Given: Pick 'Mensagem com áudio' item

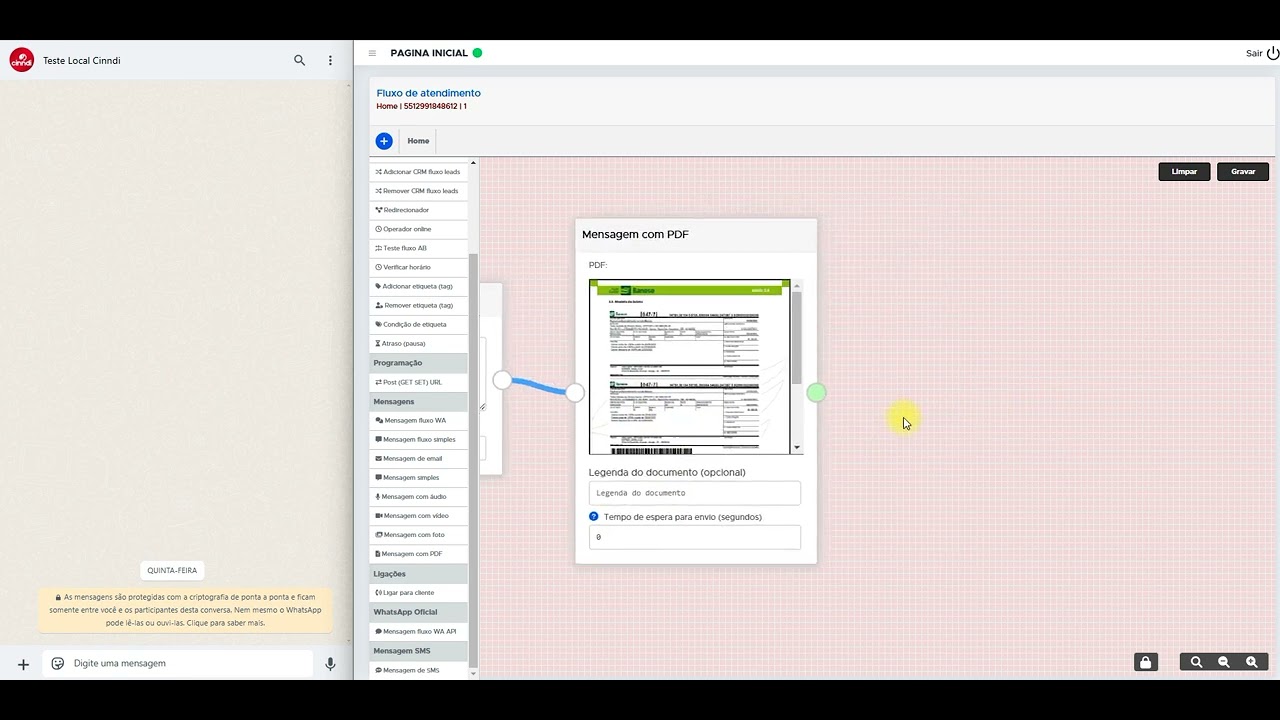Looking at the screenshot, I should coord(418,496).
